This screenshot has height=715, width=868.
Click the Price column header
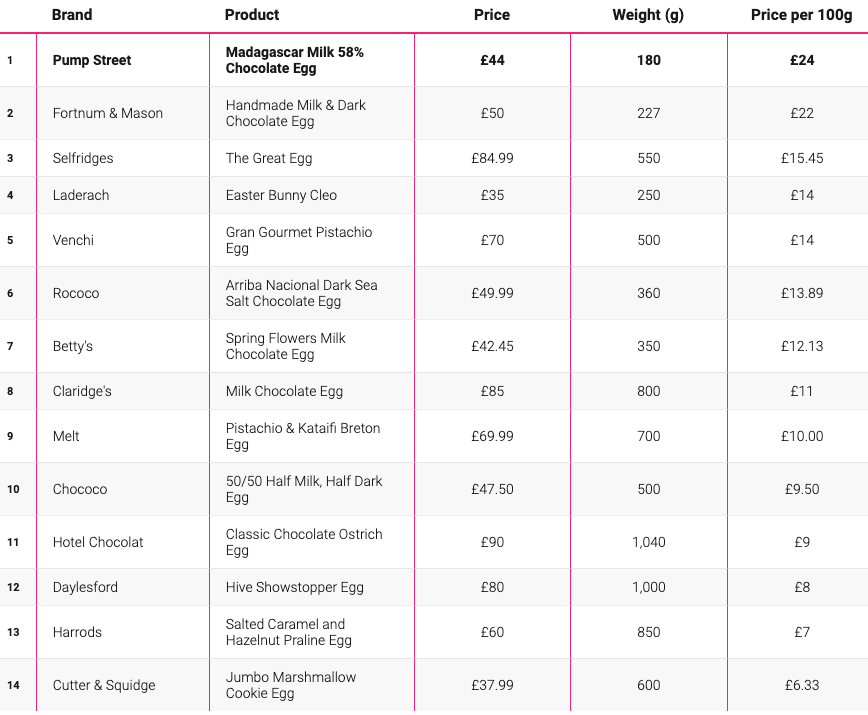point(492,15)
